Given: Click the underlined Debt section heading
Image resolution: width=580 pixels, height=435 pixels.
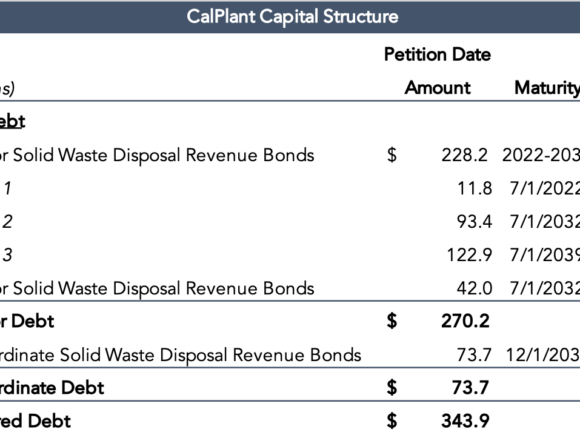Looking at the screenshot, I should click(x=12, y=121).
